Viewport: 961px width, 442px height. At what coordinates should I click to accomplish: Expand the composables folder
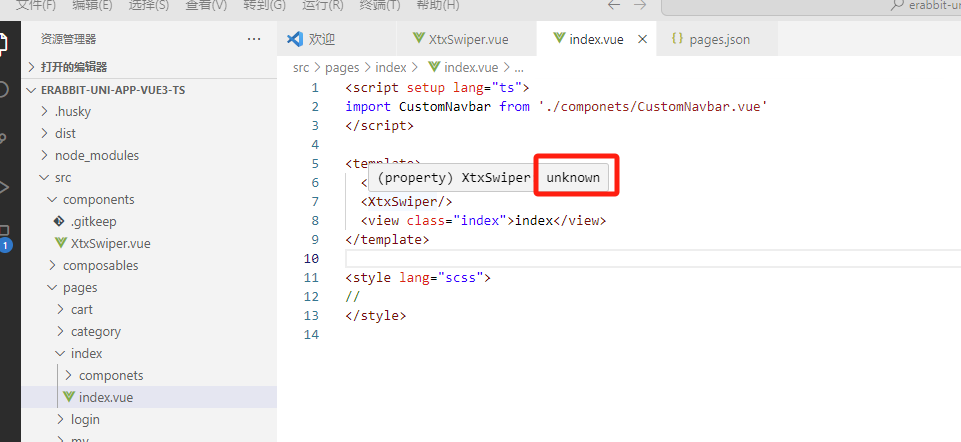[149, 265]
